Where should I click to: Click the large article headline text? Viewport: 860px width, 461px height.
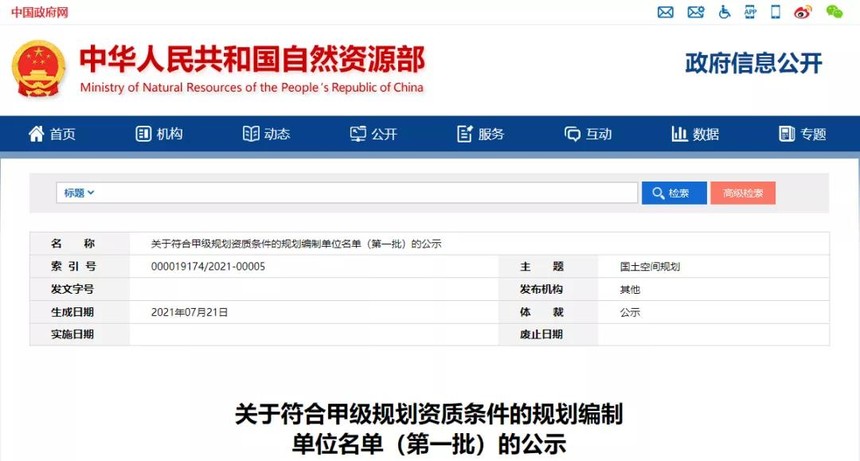coord(429,429)
